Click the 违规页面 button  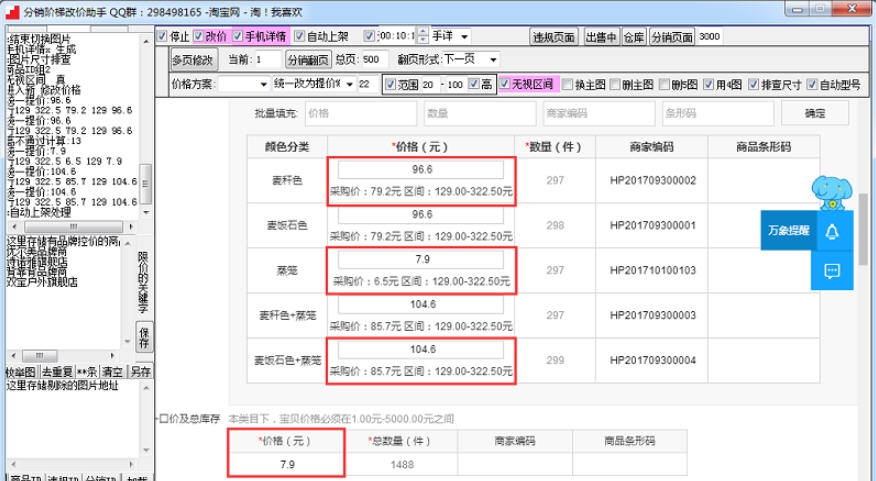point(554,37)
